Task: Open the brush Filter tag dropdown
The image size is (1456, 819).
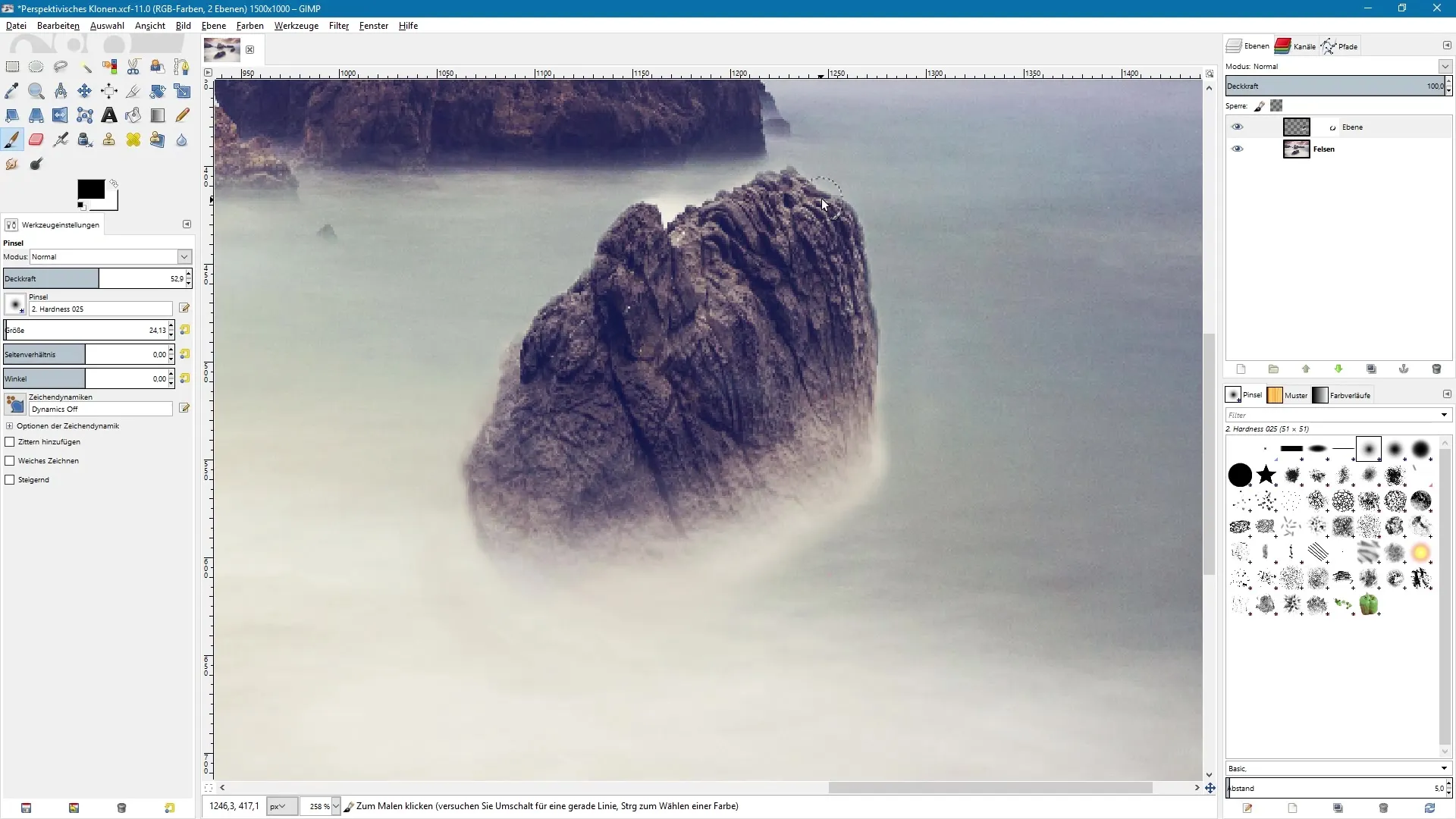Action: (x=1444, y=415)
